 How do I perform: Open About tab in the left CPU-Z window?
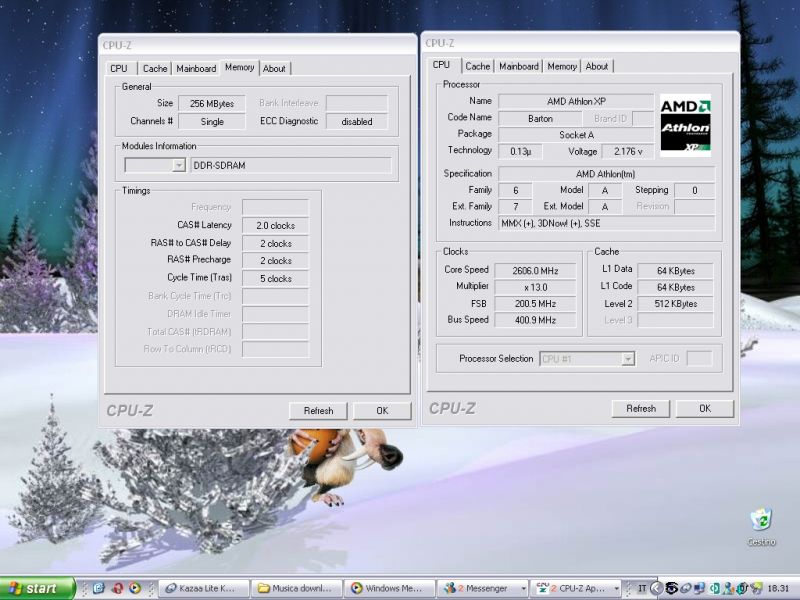tap(274, 68)
